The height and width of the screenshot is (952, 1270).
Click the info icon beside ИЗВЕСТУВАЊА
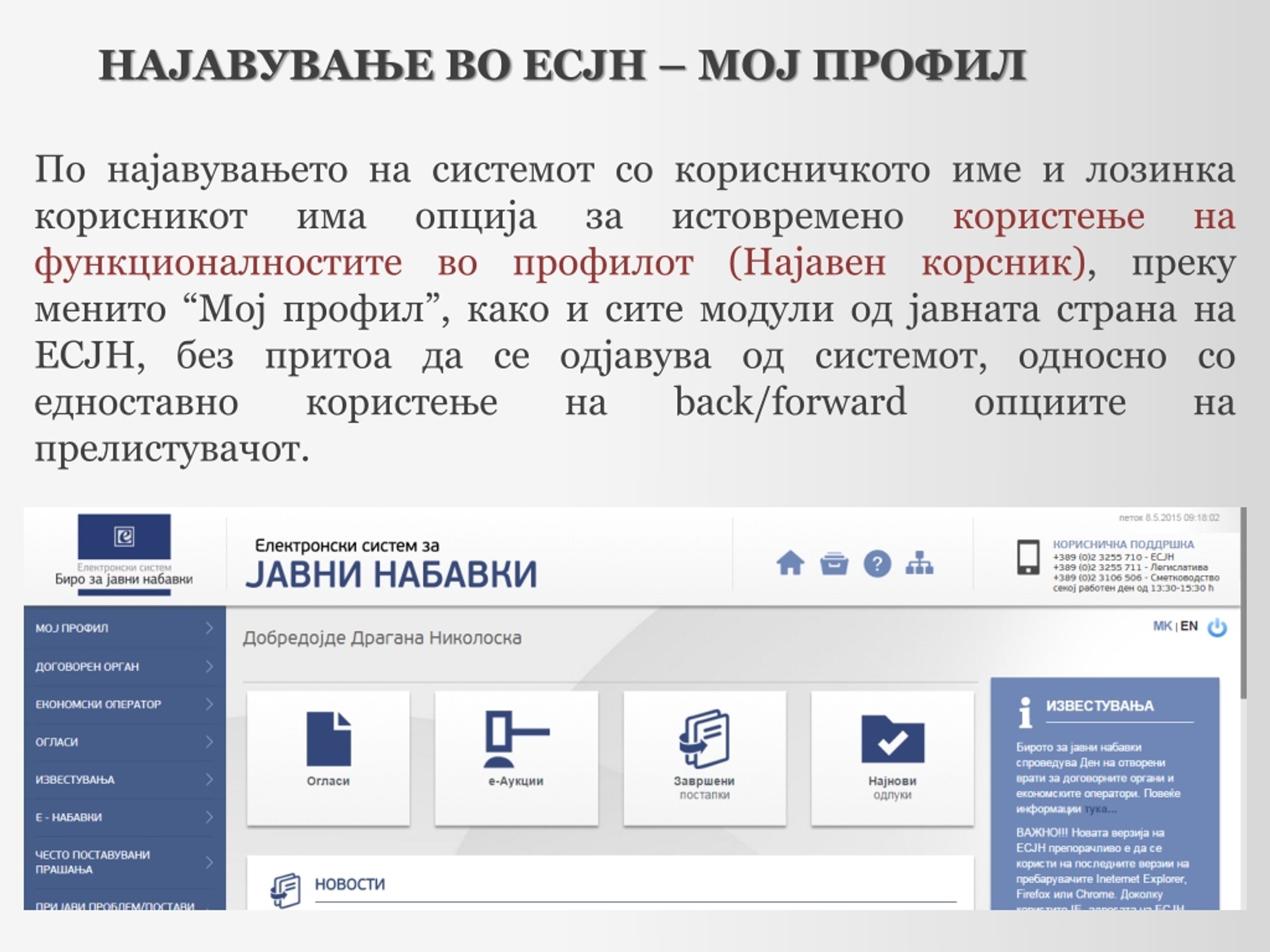point(1025,712)
